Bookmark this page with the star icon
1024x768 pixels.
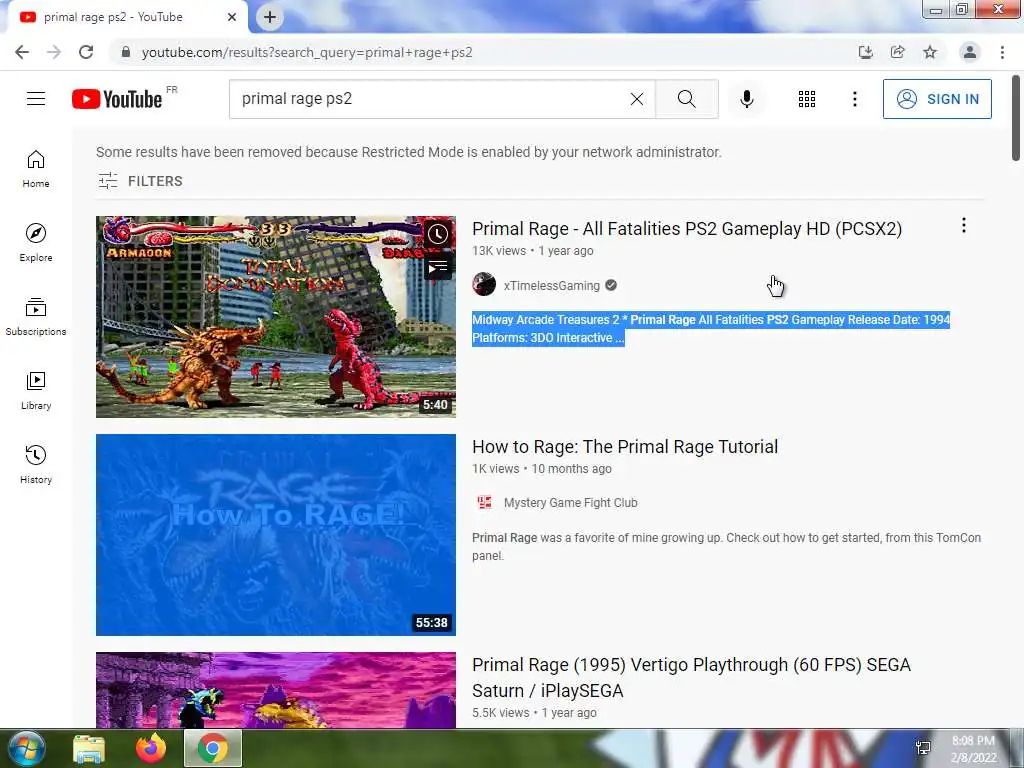[x=930, y=52]
